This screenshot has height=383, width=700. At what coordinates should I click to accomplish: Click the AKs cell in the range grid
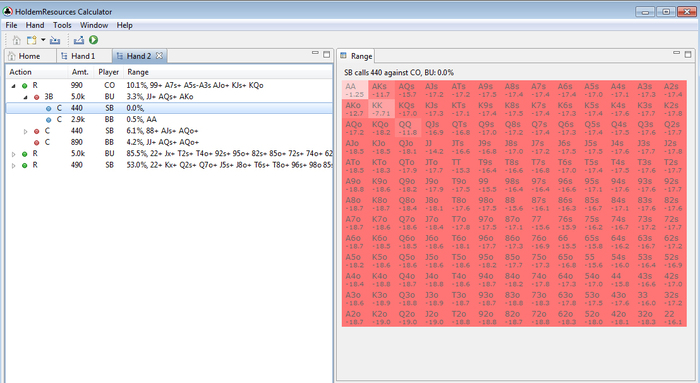[x=381, y=90]
